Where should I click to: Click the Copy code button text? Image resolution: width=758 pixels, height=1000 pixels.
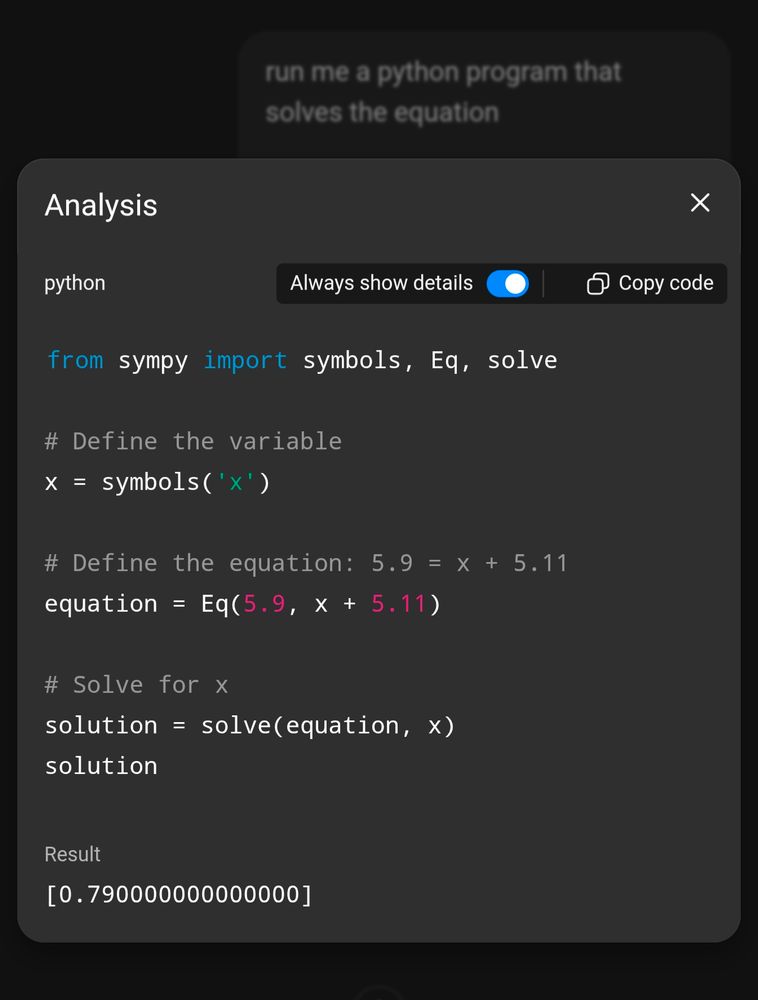click(666, 283)
